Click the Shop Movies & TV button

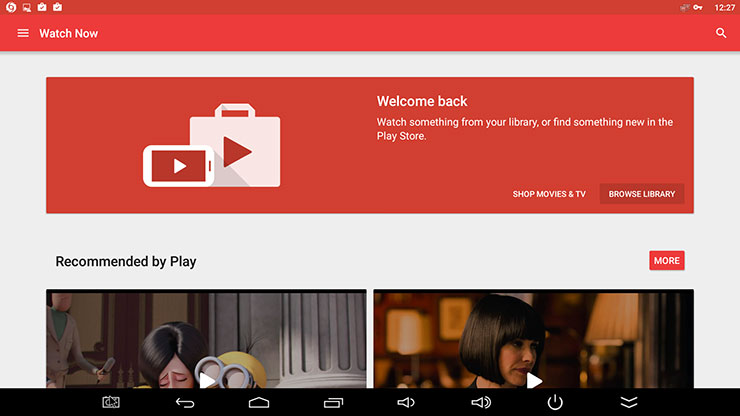tap(549, 194)
